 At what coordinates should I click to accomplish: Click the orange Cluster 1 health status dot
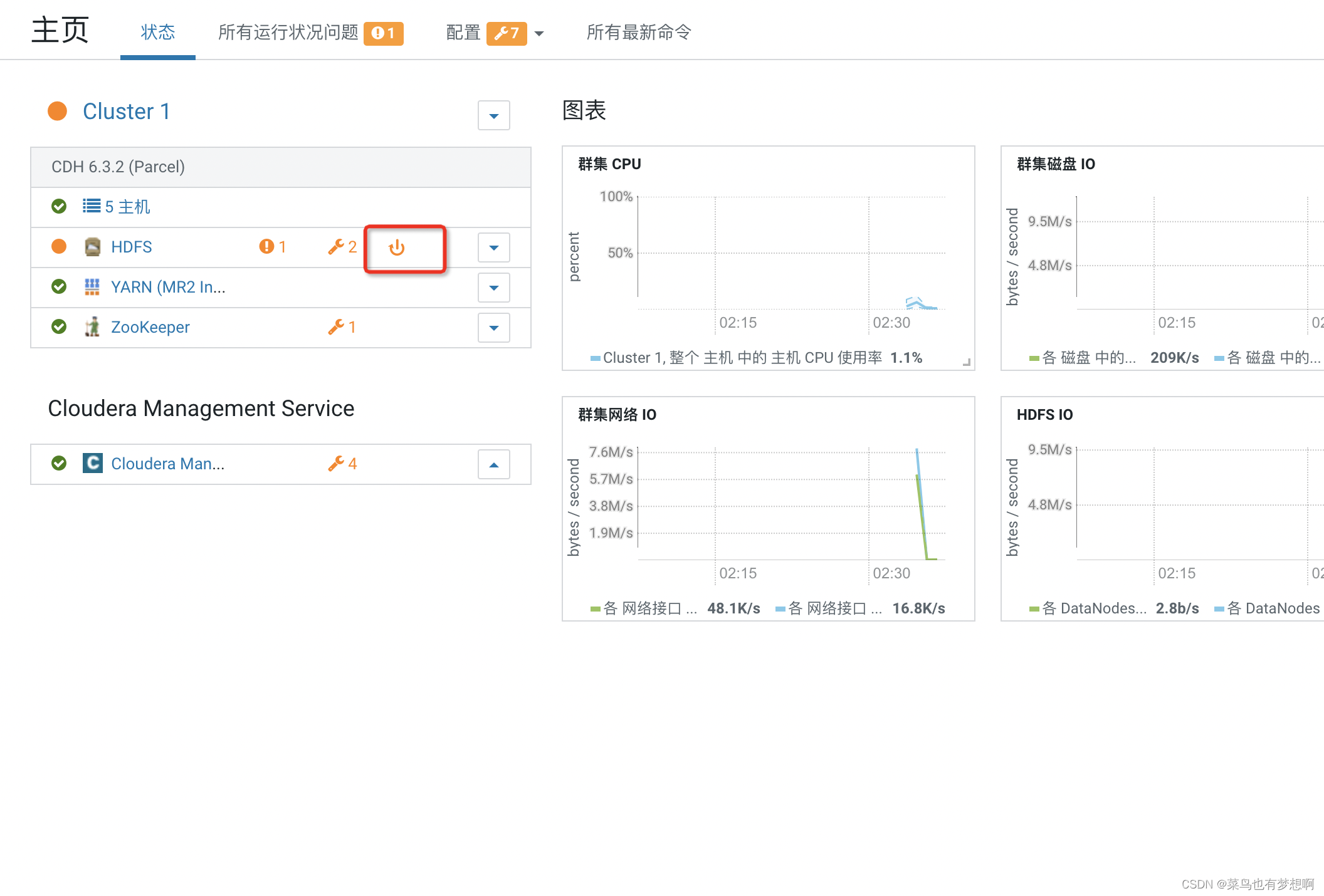(x=58, y=111)
